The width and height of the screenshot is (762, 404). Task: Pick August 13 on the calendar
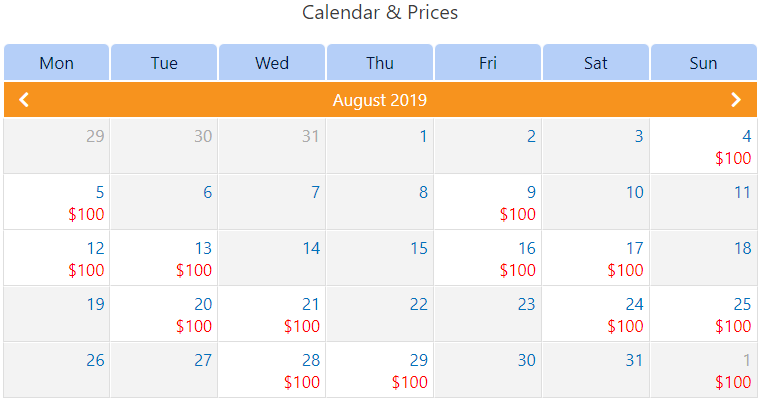click(164, 258)
